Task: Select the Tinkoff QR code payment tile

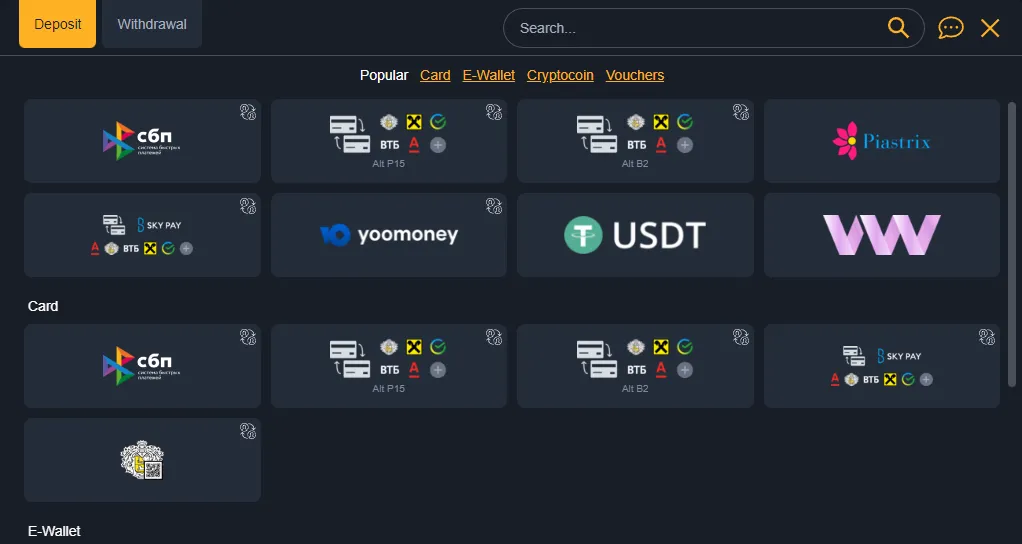Action: click(x=142, y=460)
